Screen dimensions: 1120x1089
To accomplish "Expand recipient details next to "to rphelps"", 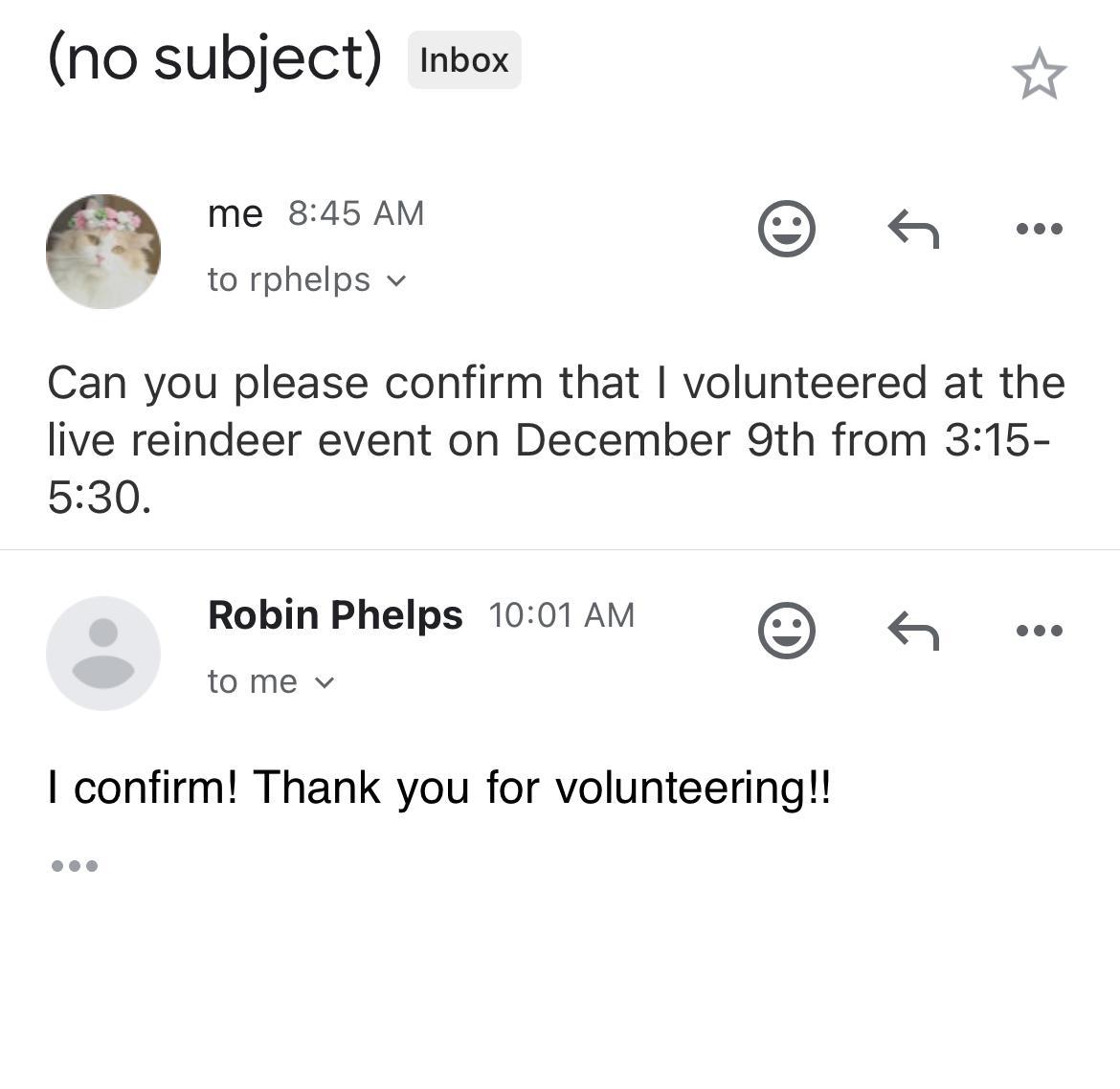I will (396, 280).
